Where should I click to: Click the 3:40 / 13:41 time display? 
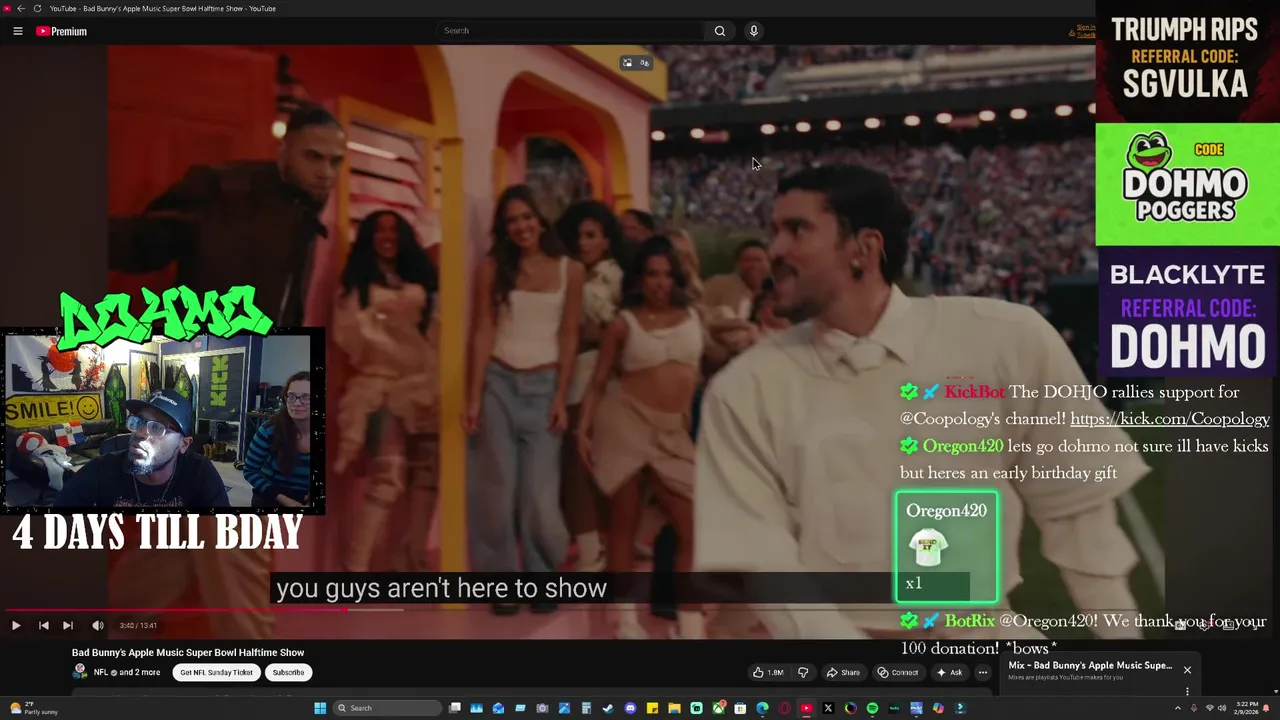137,625
